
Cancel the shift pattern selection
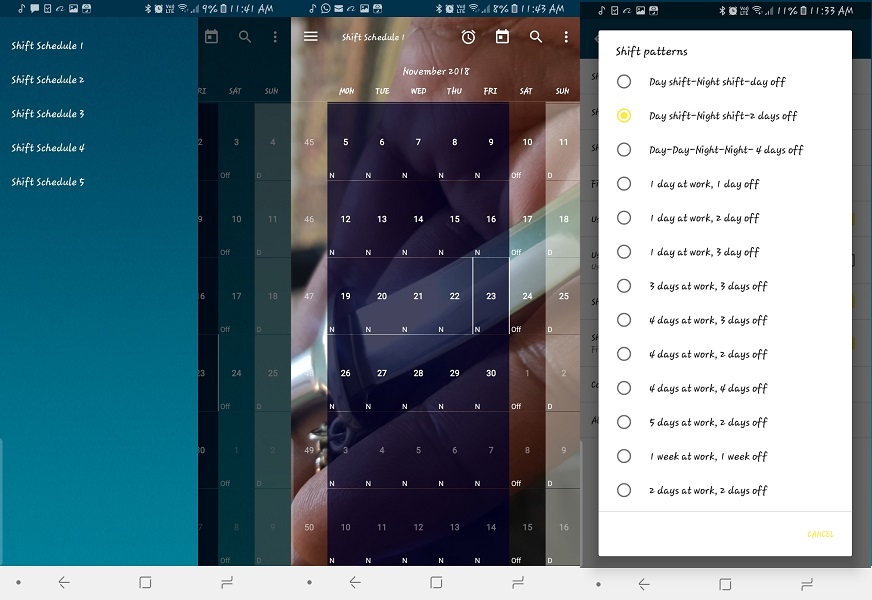click(819, 536)
